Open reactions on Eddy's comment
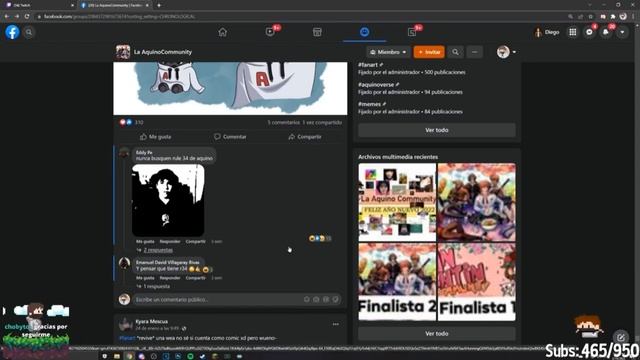640x360 pixels. pyautogui.click(x=320, y=238)
